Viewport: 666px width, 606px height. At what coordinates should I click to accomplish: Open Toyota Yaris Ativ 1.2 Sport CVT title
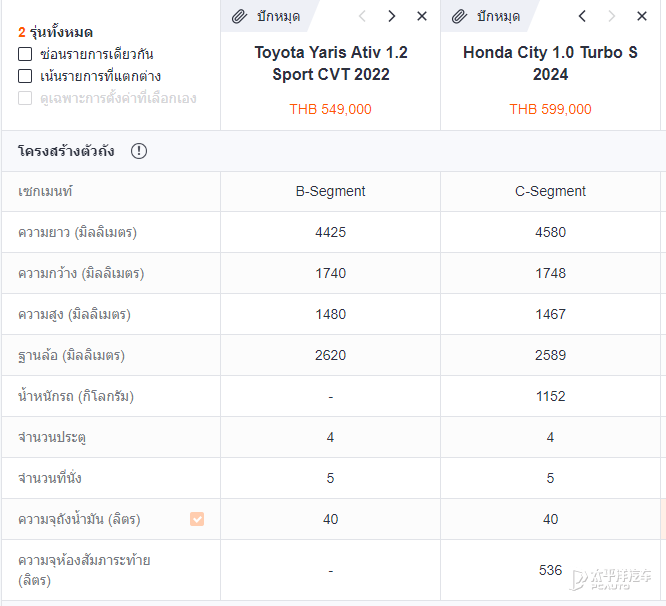pyautogui.click(x=330, y=63)
